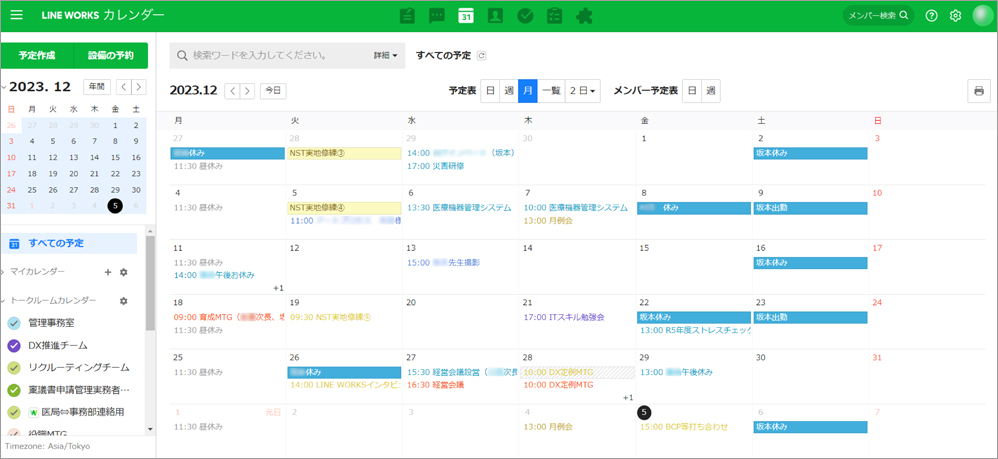Image resolution: width=998 pixels, height=459 pixels.
Task: Open the address book contacts icon
Action: click(495, 16)
